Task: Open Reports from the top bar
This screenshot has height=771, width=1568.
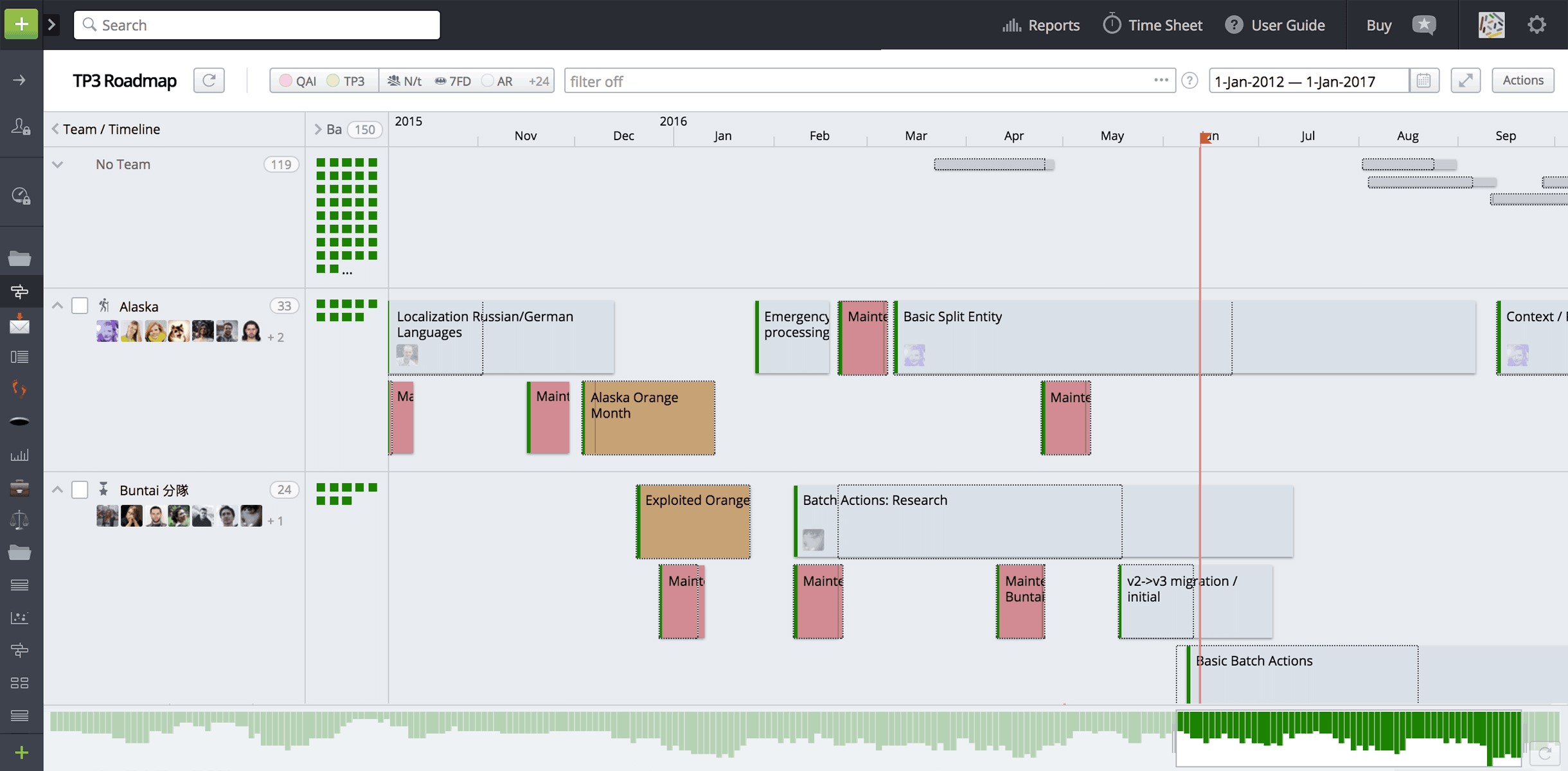Action: click(1041, 25)
